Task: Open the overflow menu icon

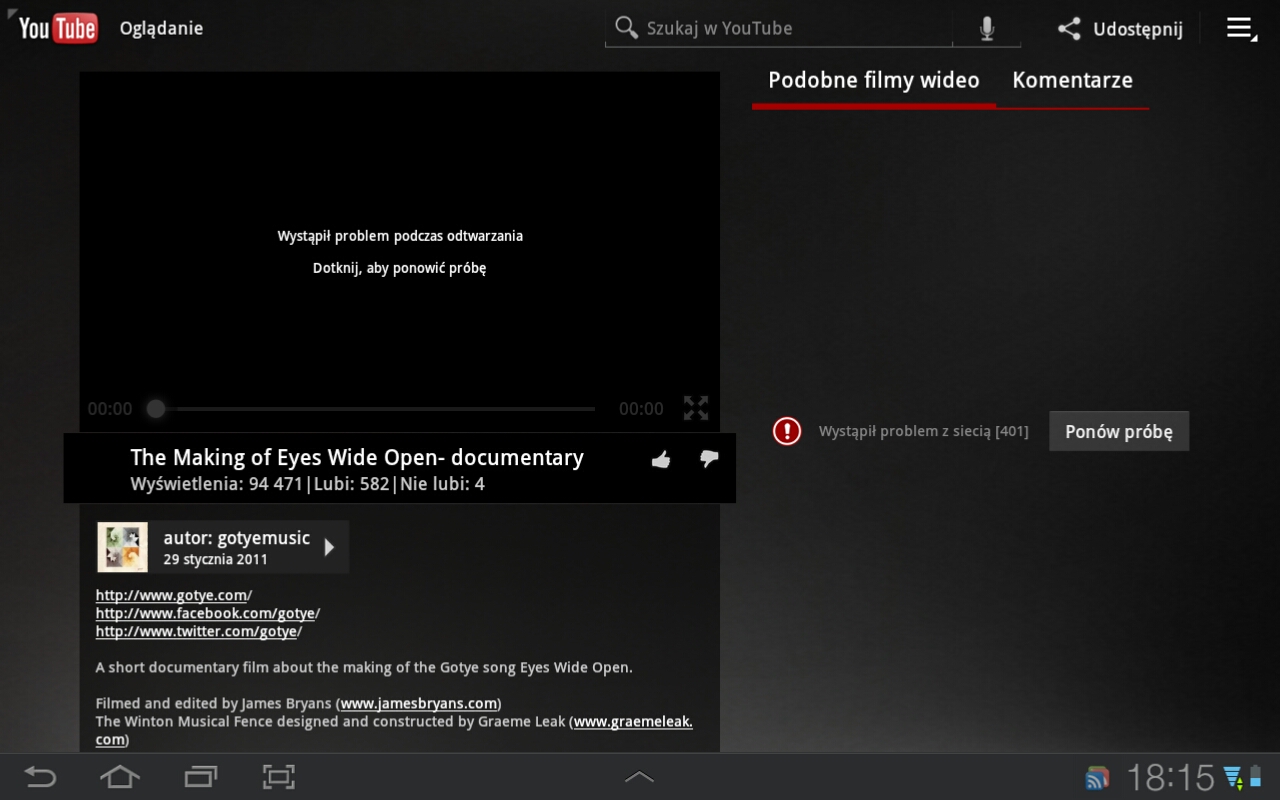Action: [x=1242, y=29]
